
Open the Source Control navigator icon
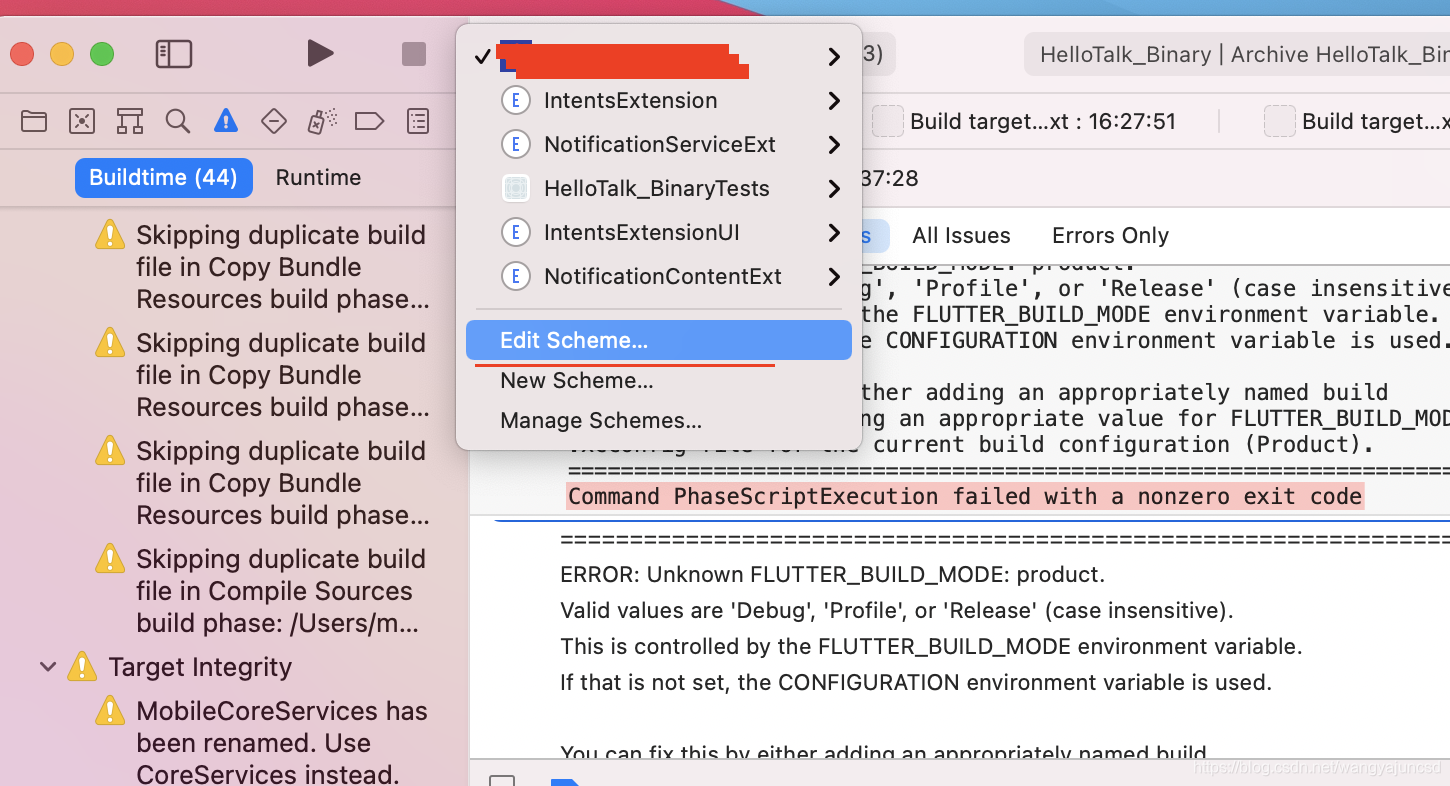tap(82, 122)
